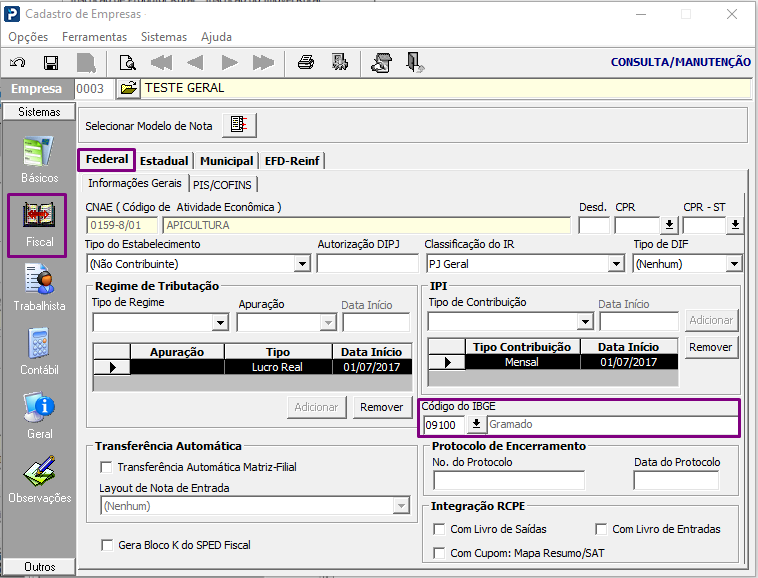Click the Código do IBGE code field
Viewport: 758px width, 578px height.
[445, 425]
